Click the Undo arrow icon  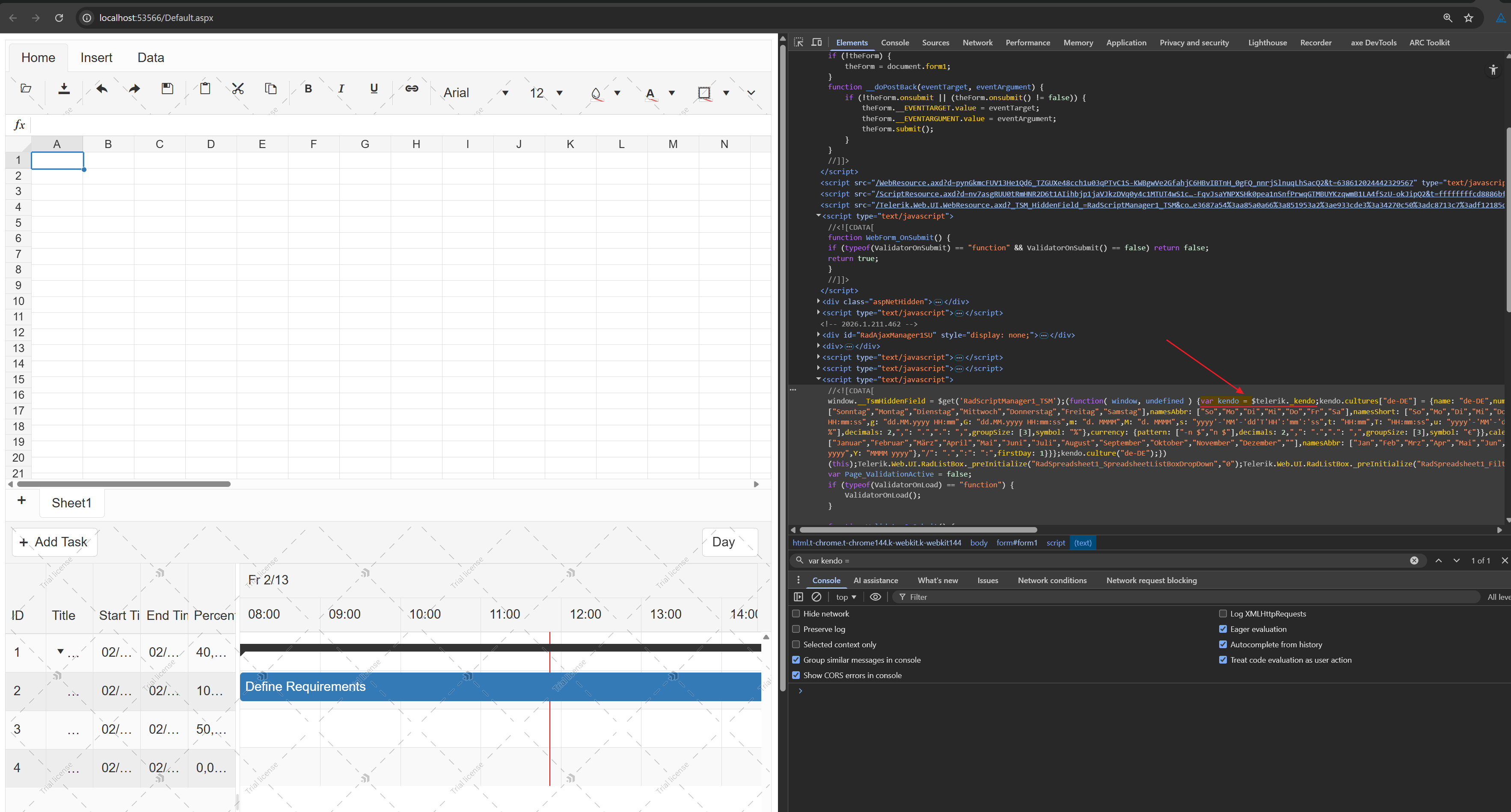pos(102,89)
